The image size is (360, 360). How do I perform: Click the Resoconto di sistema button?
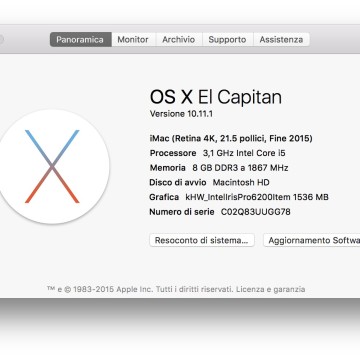(x=202, y=240)
